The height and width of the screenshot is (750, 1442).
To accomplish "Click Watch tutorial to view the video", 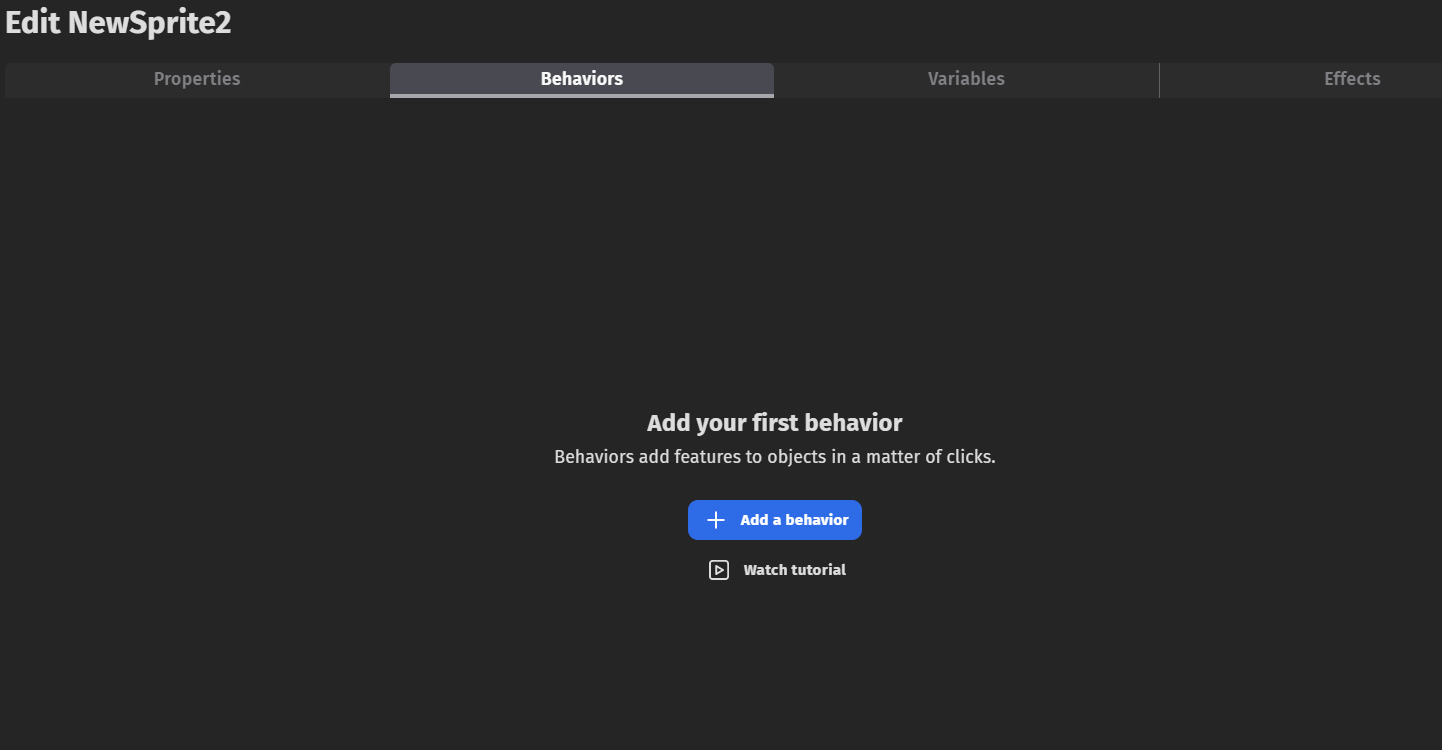I will [x=793, y=569].
